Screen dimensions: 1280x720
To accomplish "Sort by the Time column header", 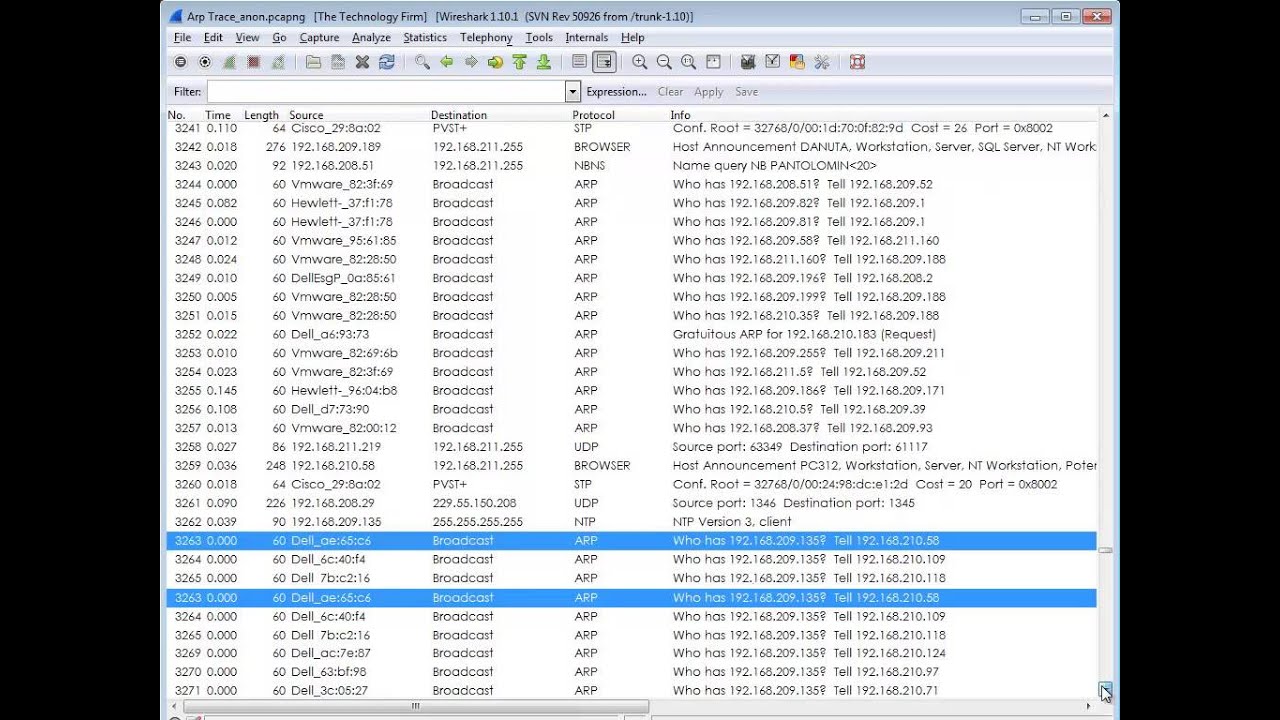I will [217, 115].
